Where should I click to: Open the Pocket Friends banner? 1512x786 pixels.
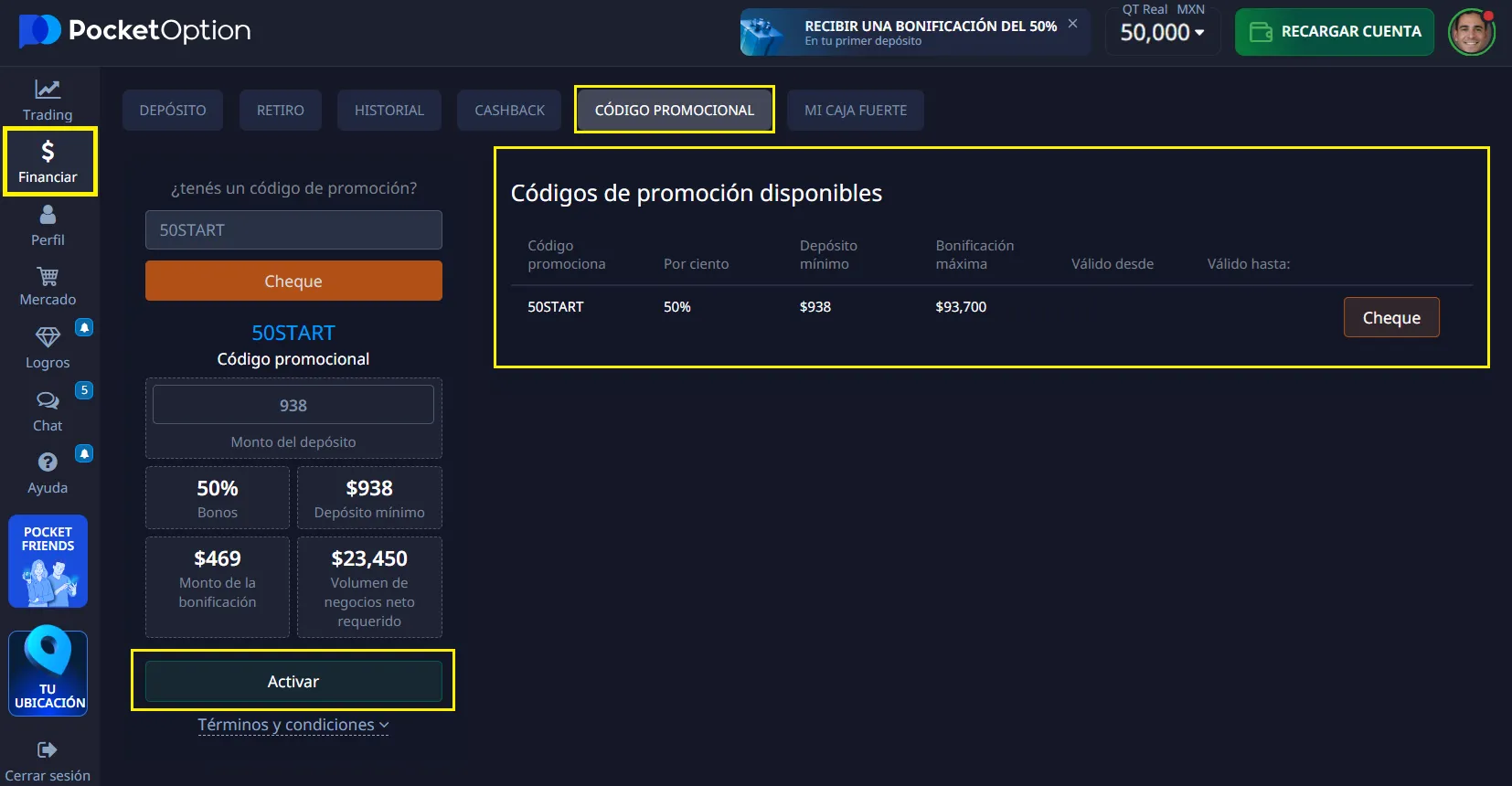click(48, 561)
